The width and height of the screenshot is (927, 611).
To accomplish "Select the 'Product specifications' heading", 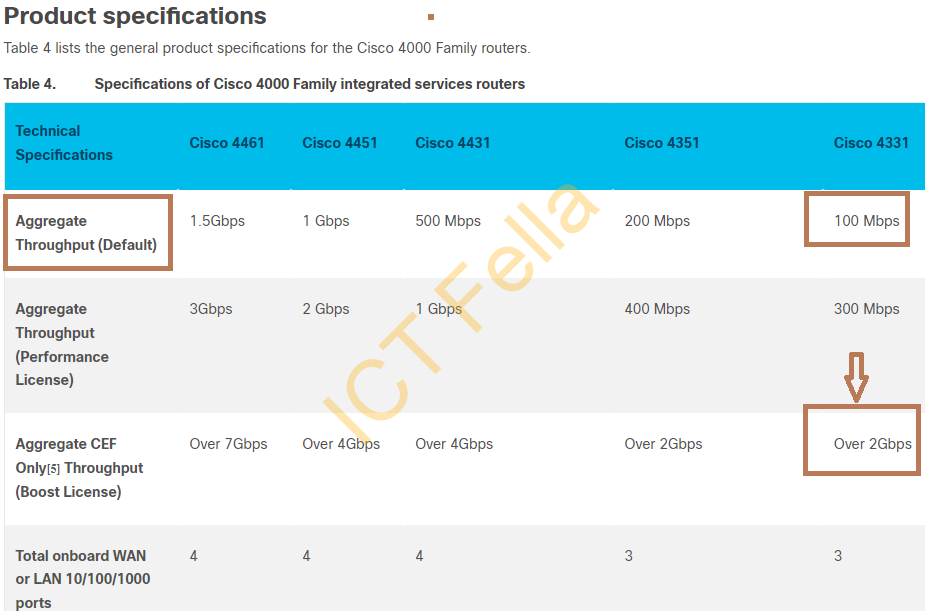I will 135,17.
